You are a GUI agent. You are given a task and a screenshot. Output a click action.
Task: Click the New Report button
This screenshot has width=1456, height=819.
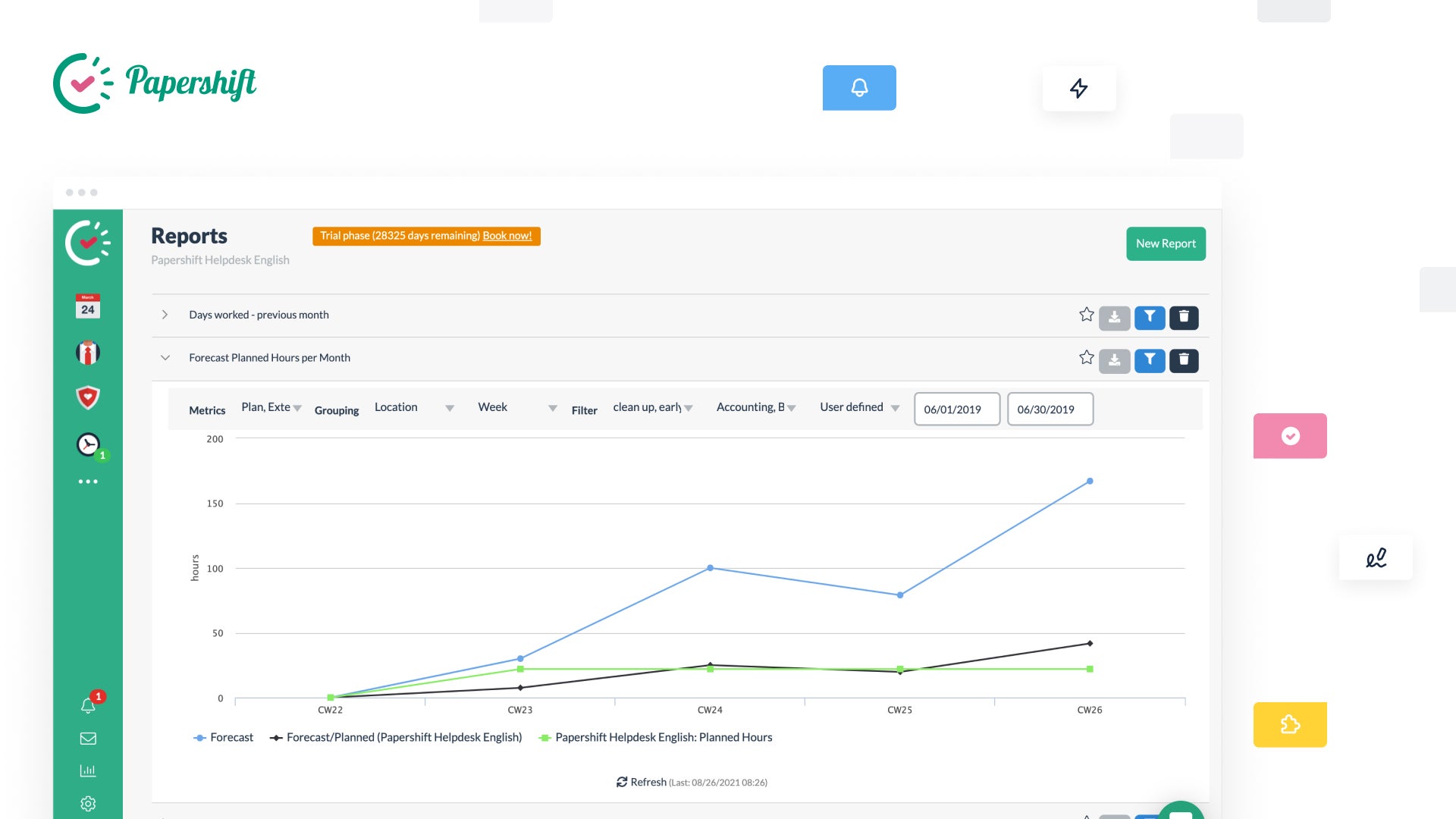1166,243
